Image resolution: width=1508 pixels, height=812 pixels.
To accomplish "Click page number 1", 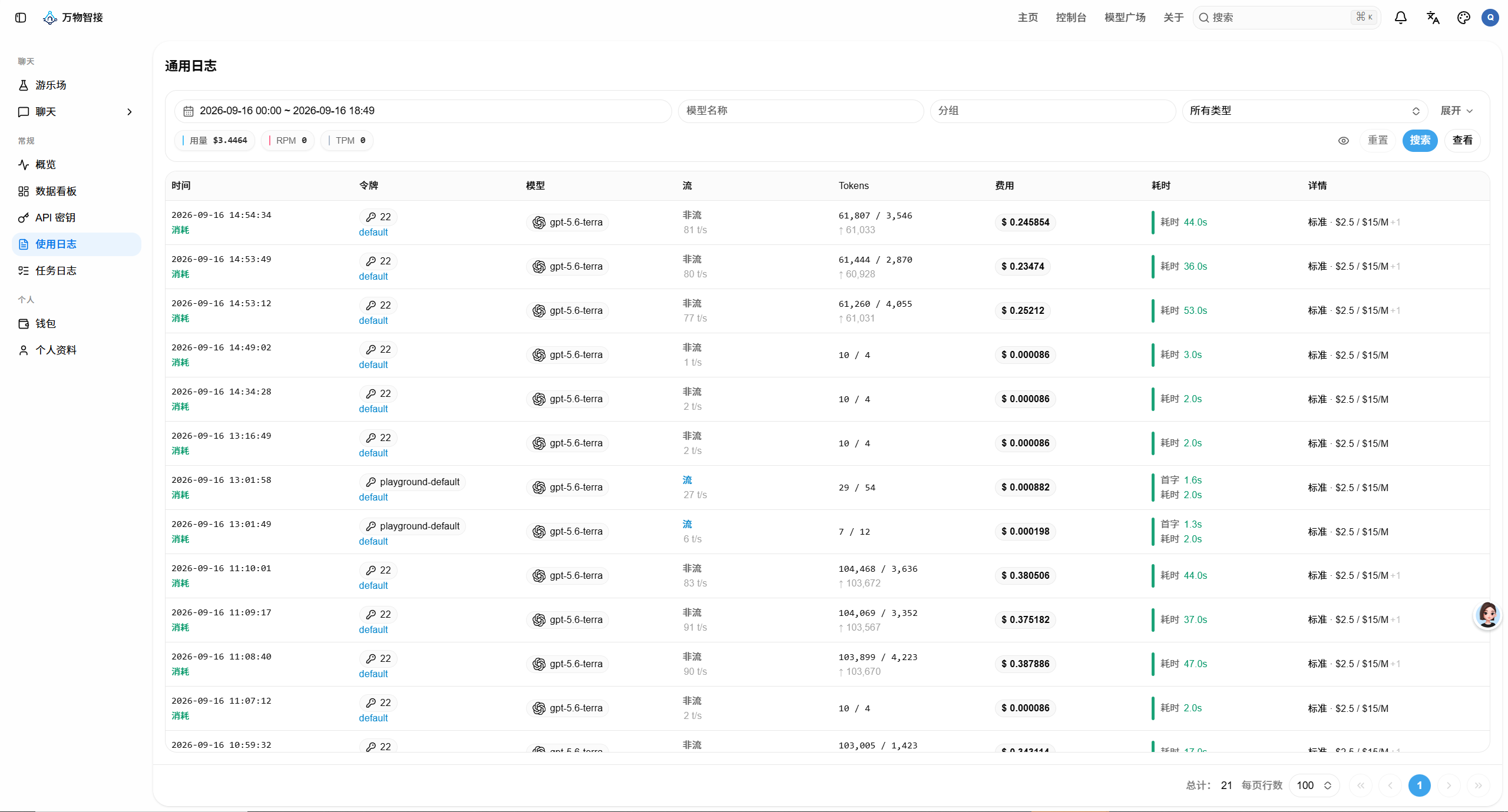I will 1420,786.
